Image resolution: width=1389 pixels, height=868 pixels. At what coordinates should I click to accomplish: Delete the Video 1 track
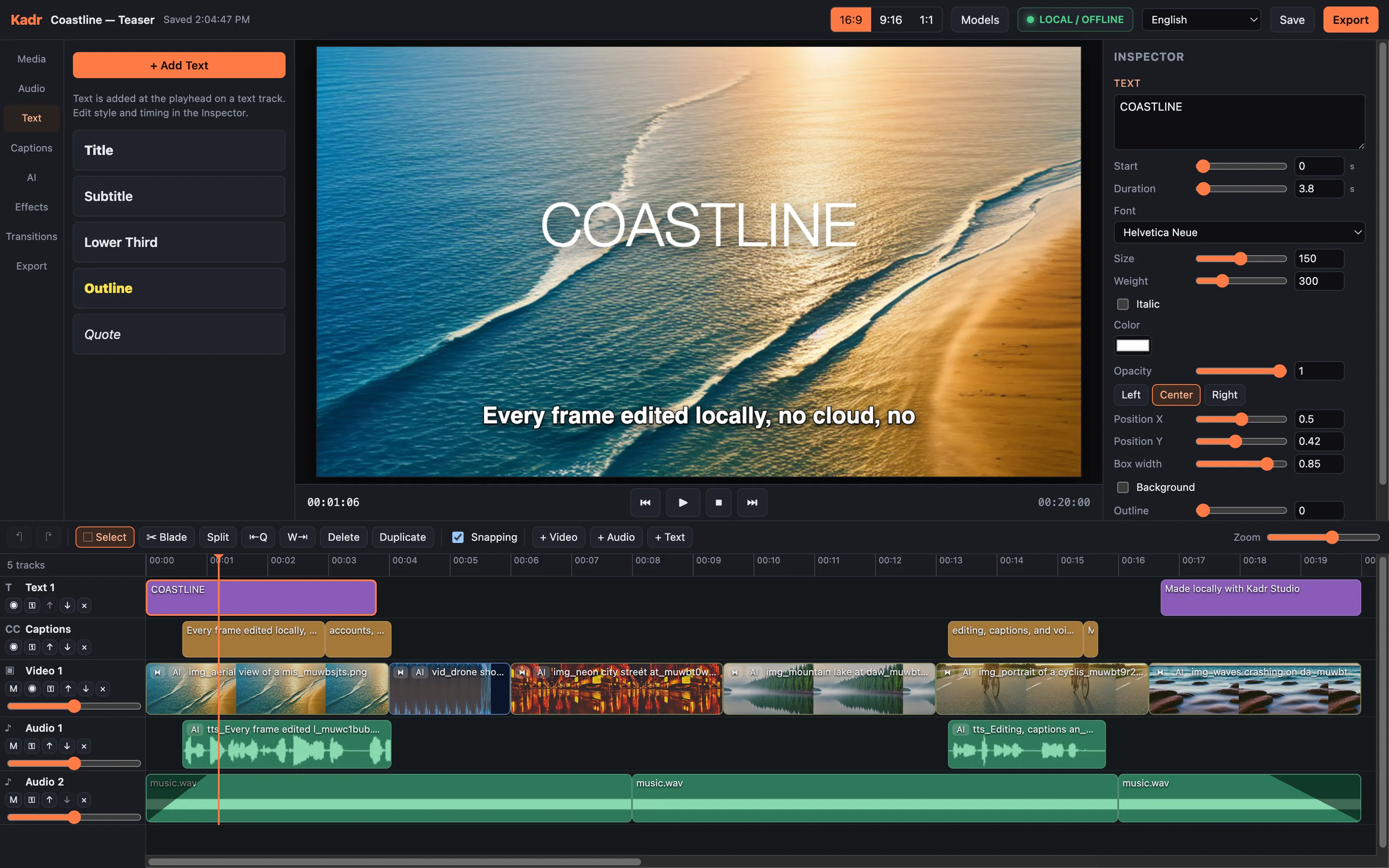[103, 688]
